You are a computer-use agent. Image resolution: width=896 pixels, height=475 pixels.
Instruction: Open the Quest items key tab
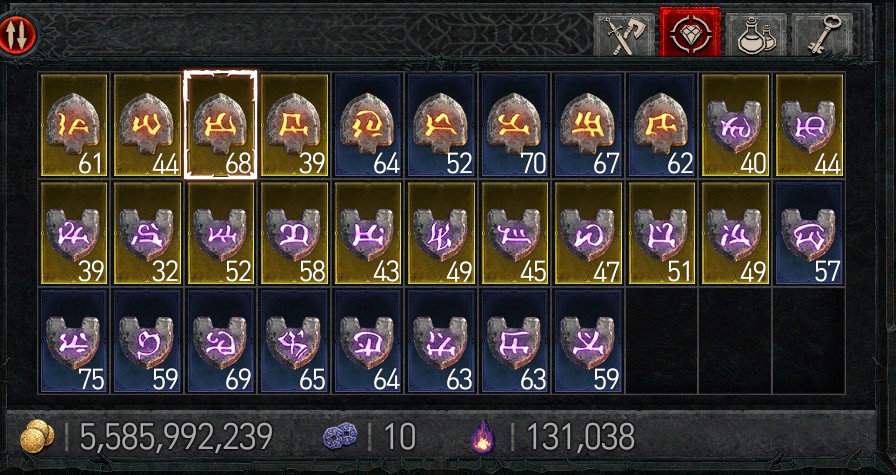(x=822, y=35)
